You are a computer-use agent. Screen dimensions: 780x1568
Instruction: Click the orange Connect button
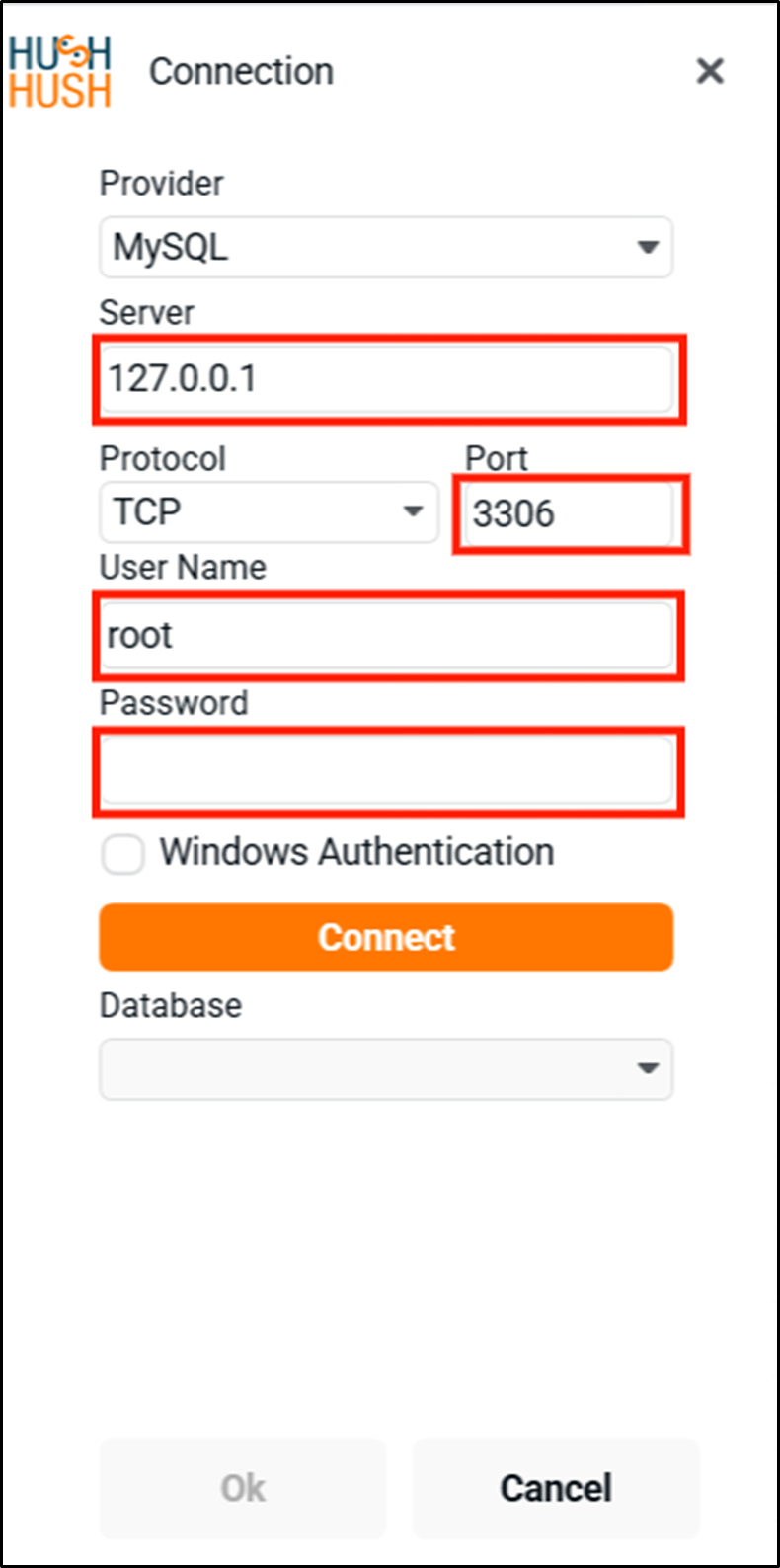pyautogui.click(x=386, y=937)
